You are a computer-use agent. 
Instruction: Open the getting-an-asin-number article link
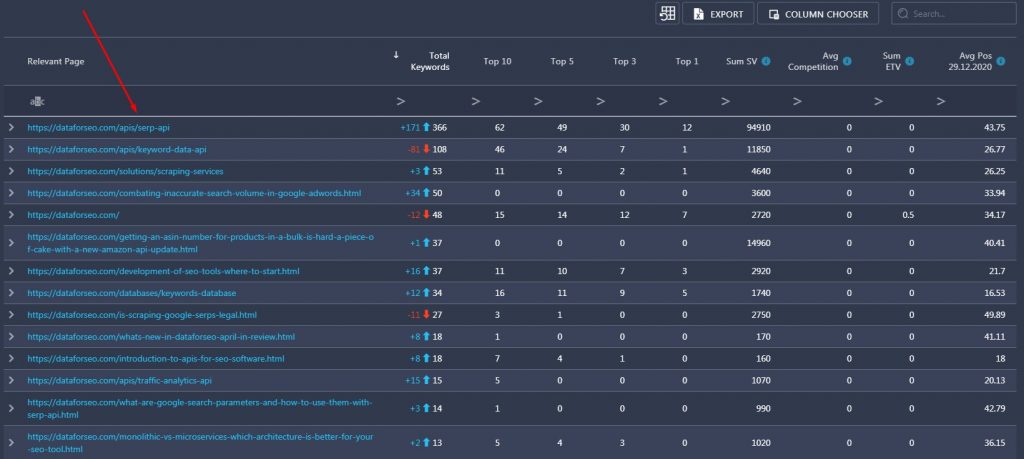[x=200, y=243]
